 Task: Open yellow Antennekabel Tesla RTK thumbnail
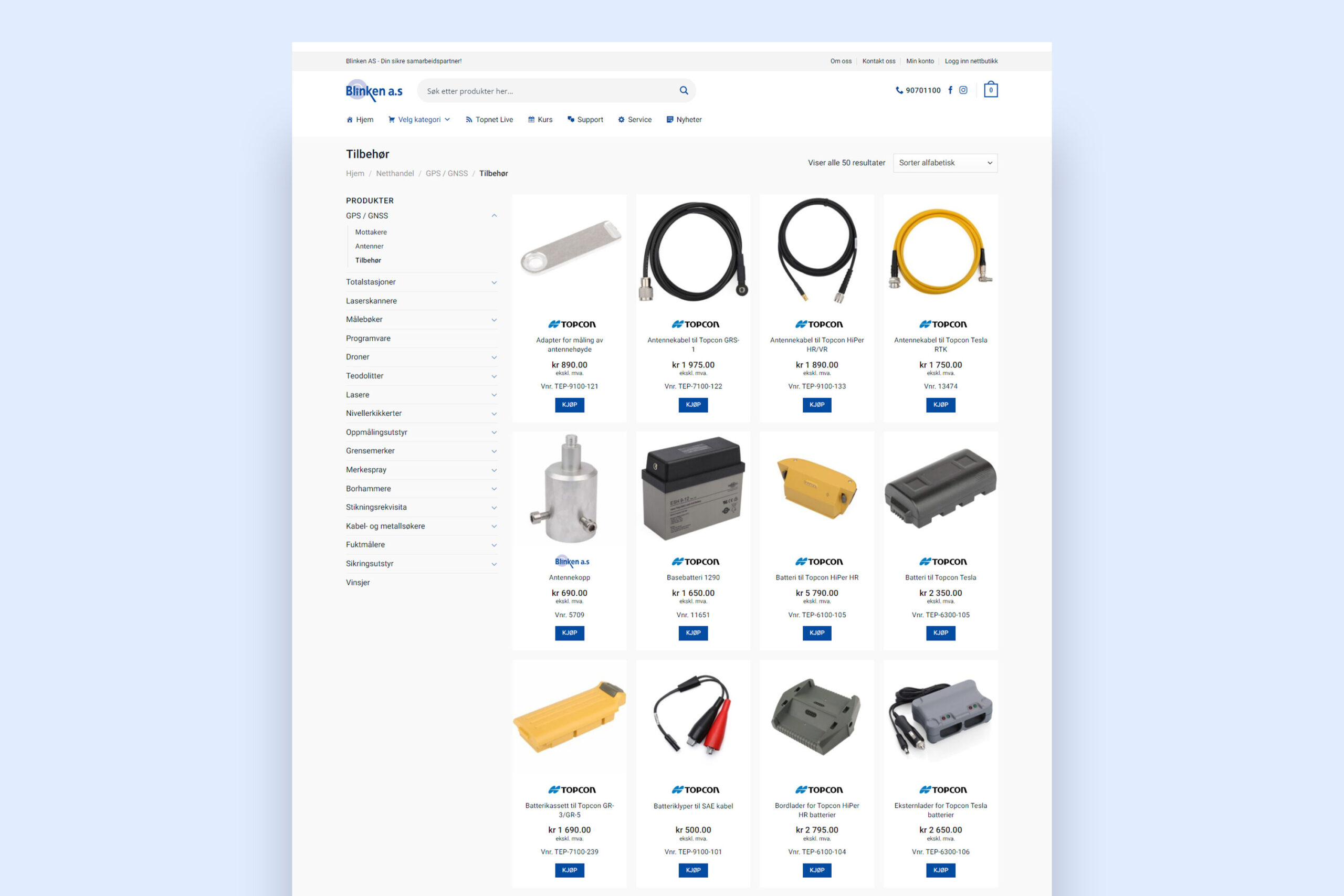(x=940, y=251)
